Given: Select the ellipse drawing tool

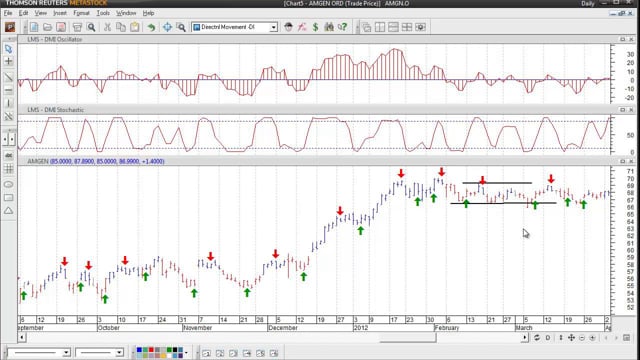Looking at the screenshot, I should pos(8,184).
